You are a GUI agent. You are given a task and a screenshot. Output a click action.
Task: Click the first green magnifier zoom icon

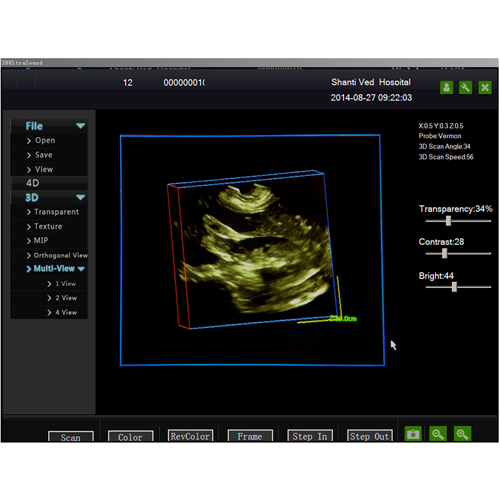pyautogui.click(x=438, y=434)
